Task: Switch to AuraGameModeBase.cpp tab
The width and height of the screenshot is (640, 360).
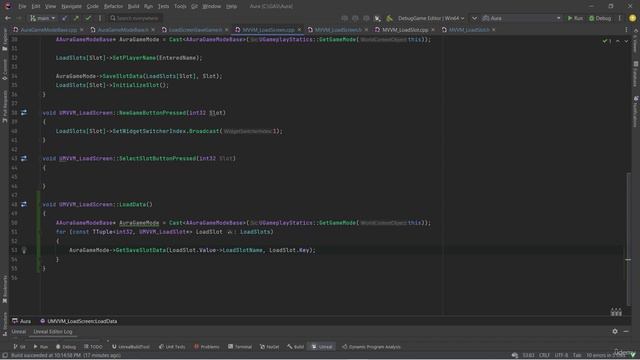Action: click(48, 30)
